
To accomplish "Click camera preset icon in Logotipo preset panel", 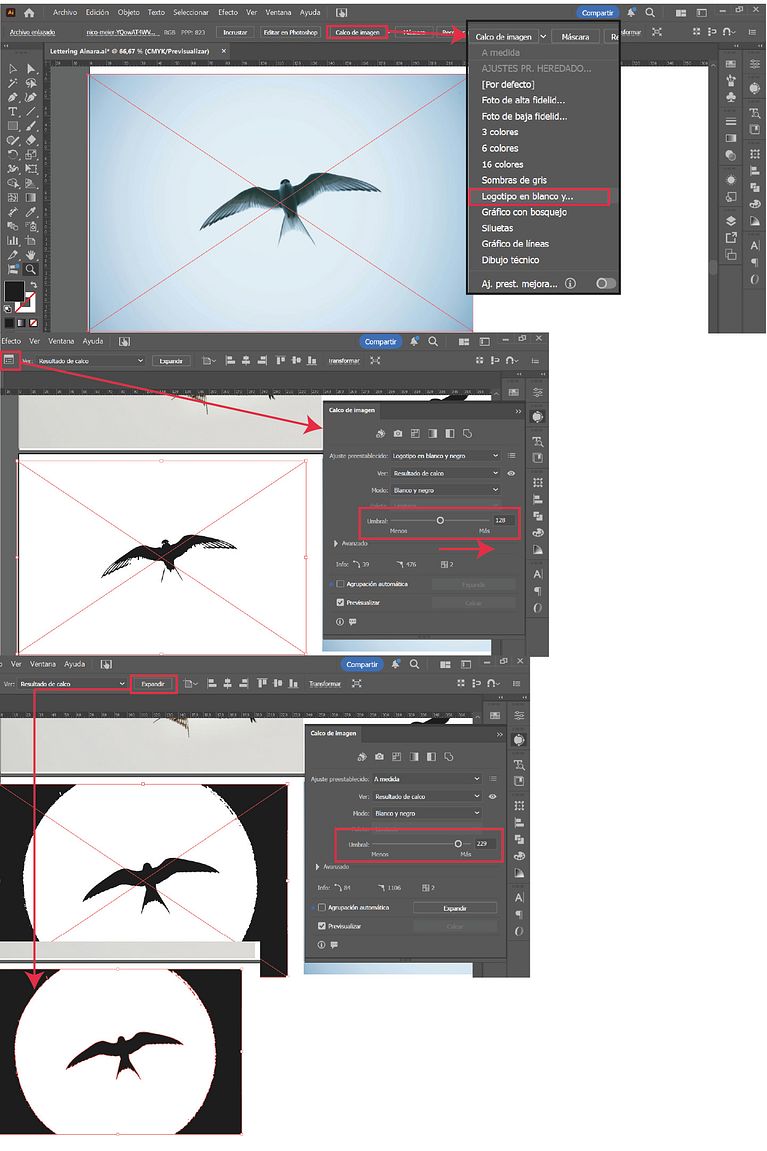I will 398,433.
